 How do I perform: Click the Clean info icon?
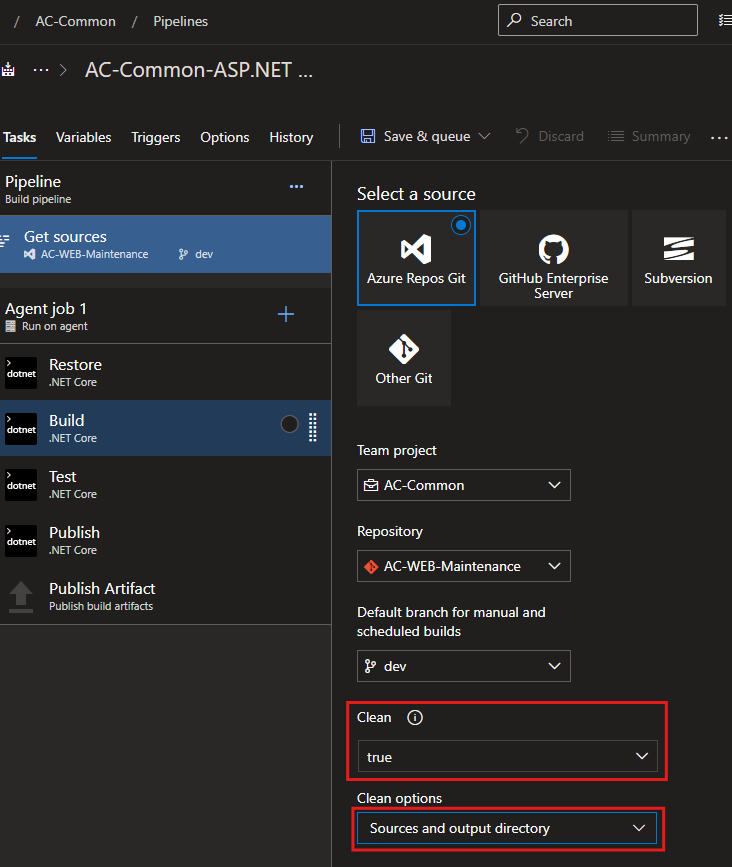click(x=415, y=717)
